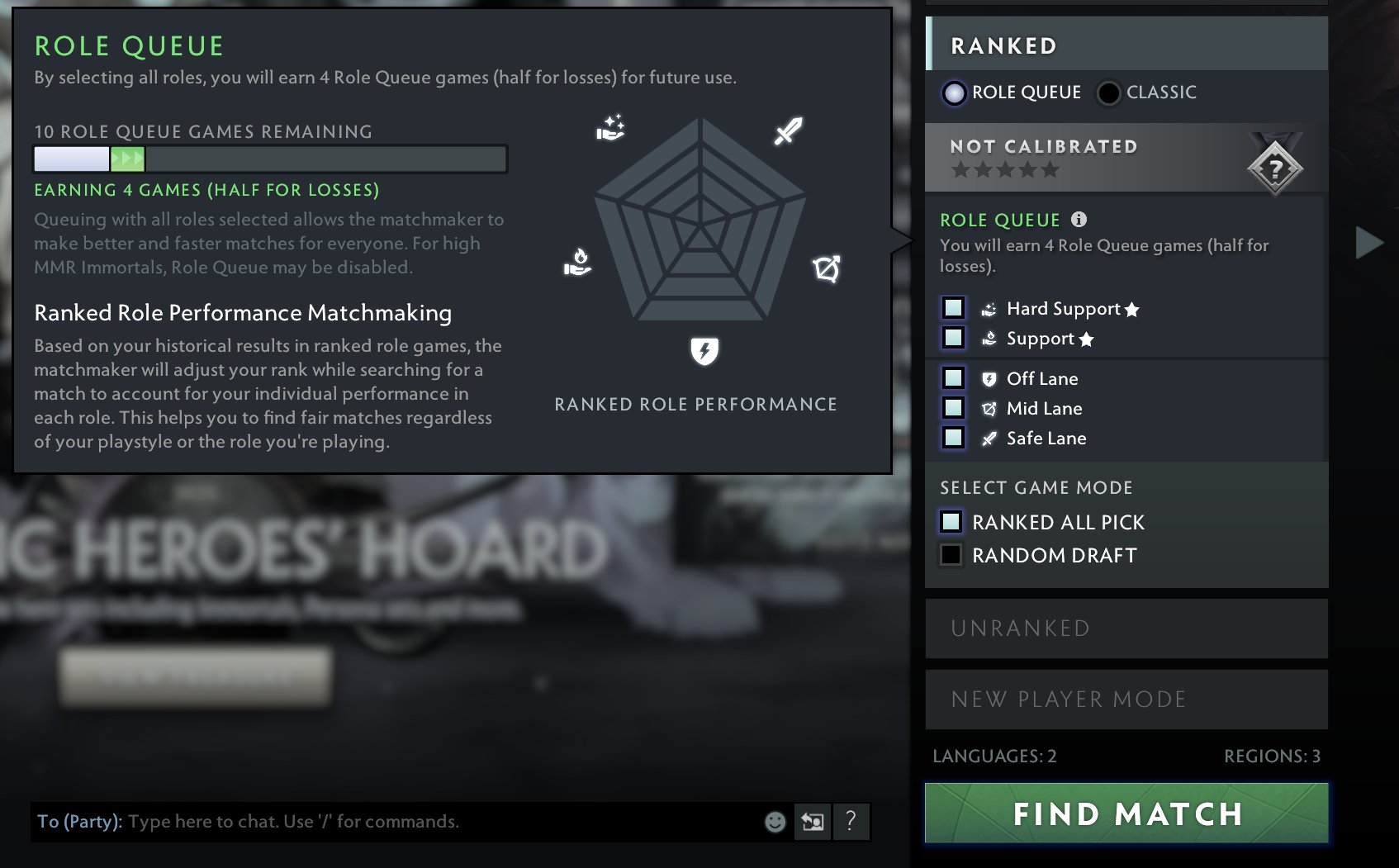Toggle the Hard Support role checkbox
Screen dimensions: 1399x868
tap(953, 308)
